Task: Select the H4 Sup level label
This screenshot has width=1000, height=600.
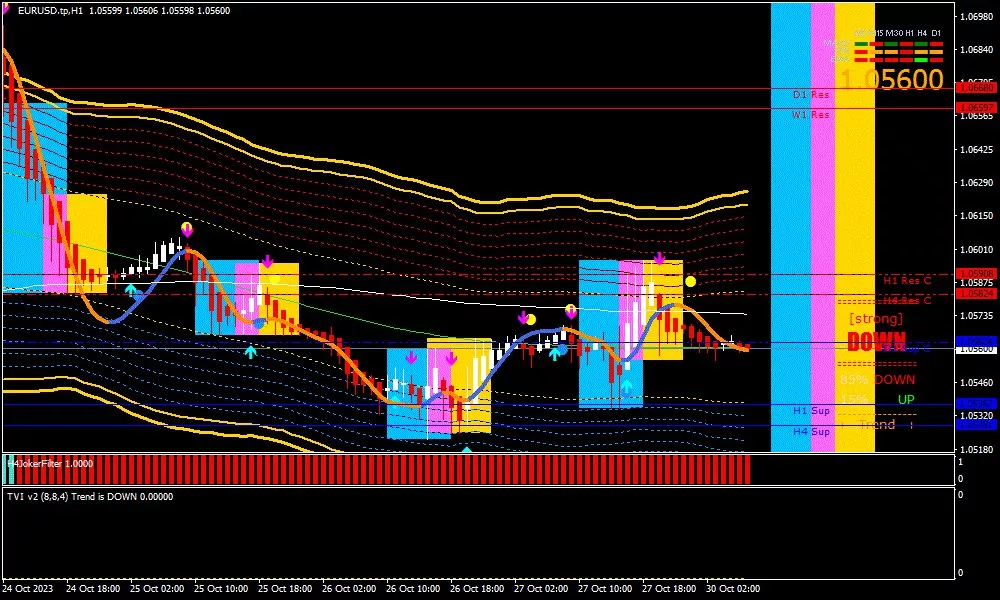Action: (x=811, y=432)
